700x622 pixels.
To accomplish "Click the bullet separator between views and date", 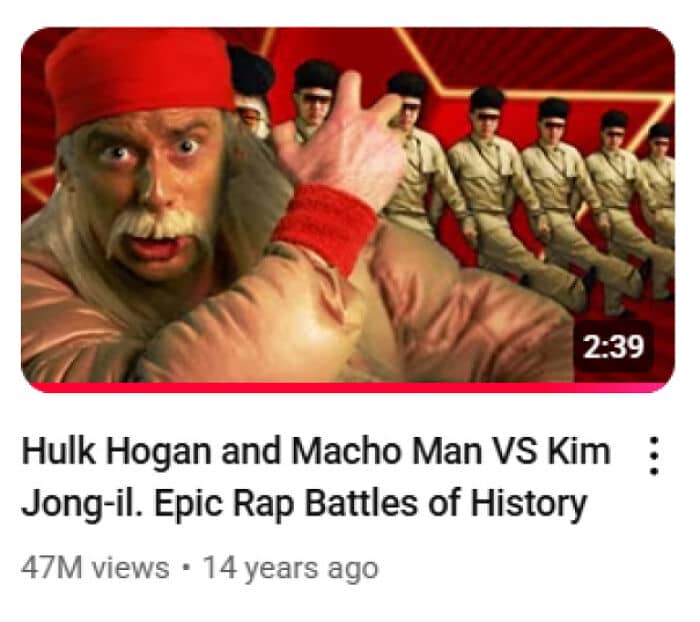I will (187, 569).
